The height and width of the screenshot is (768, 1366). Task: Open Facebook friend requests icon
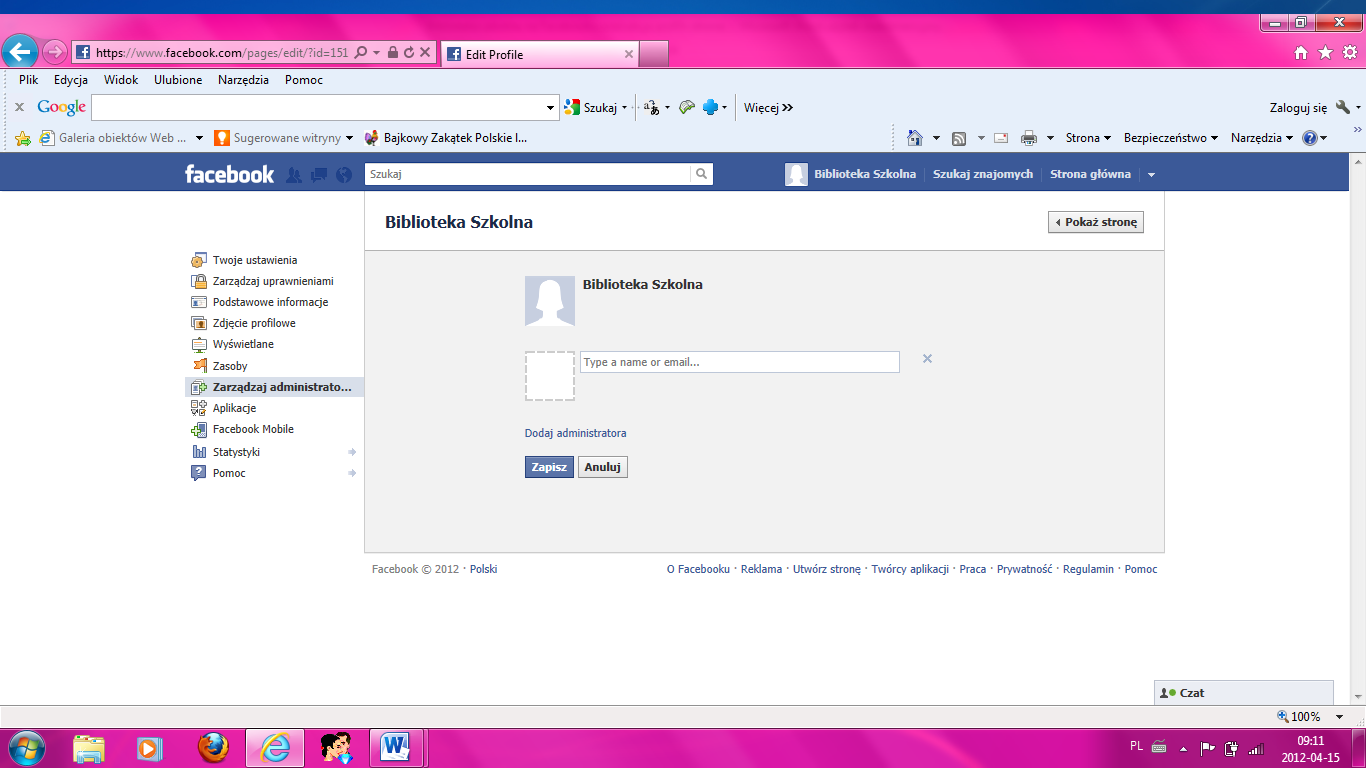tap(294, 175)
